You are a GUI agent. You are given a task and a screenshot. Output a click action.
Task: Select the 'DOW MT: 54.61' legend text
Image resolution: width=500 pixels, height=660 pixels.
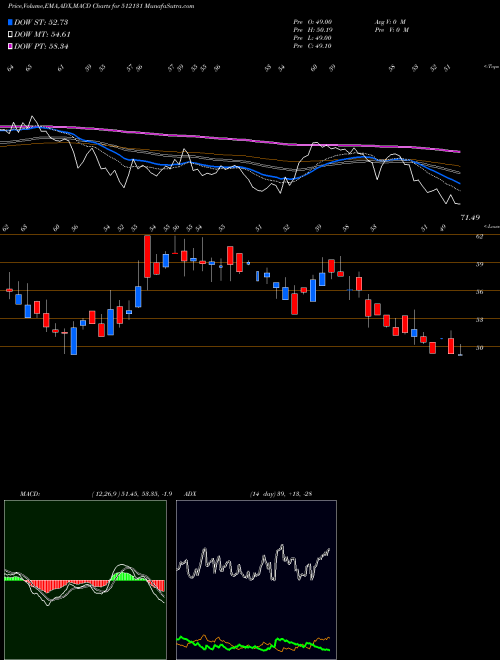[x=42, y=35]
